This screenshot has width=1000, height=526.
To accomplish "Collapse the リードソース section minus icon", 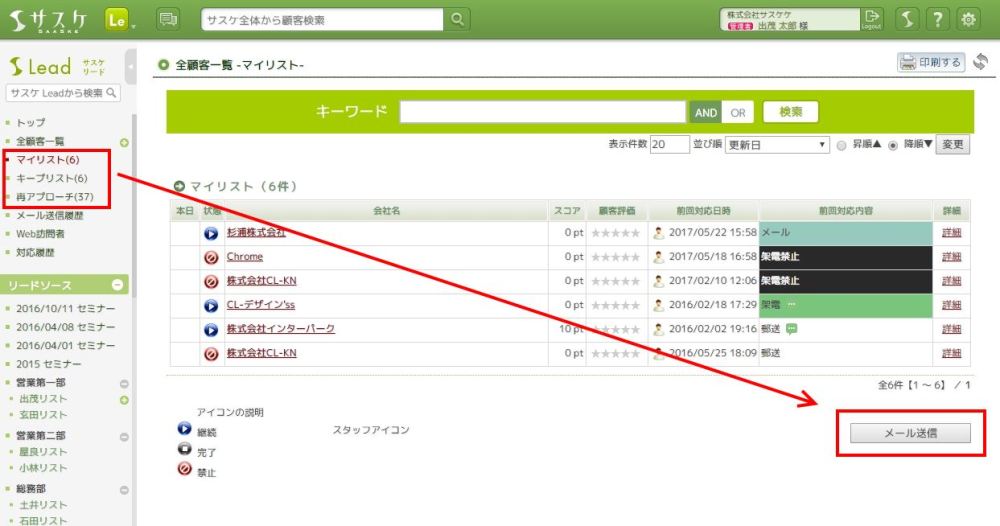I will 117,284.
